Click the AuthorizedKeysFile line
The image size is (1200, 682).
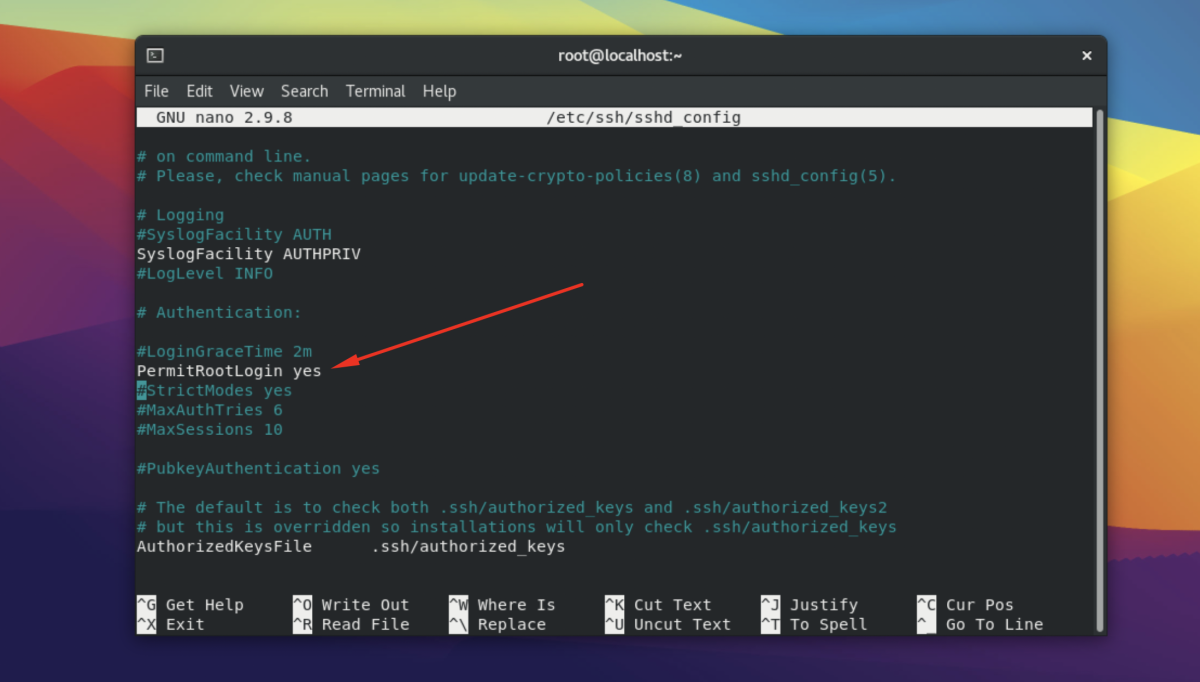(x=350, y=547)
